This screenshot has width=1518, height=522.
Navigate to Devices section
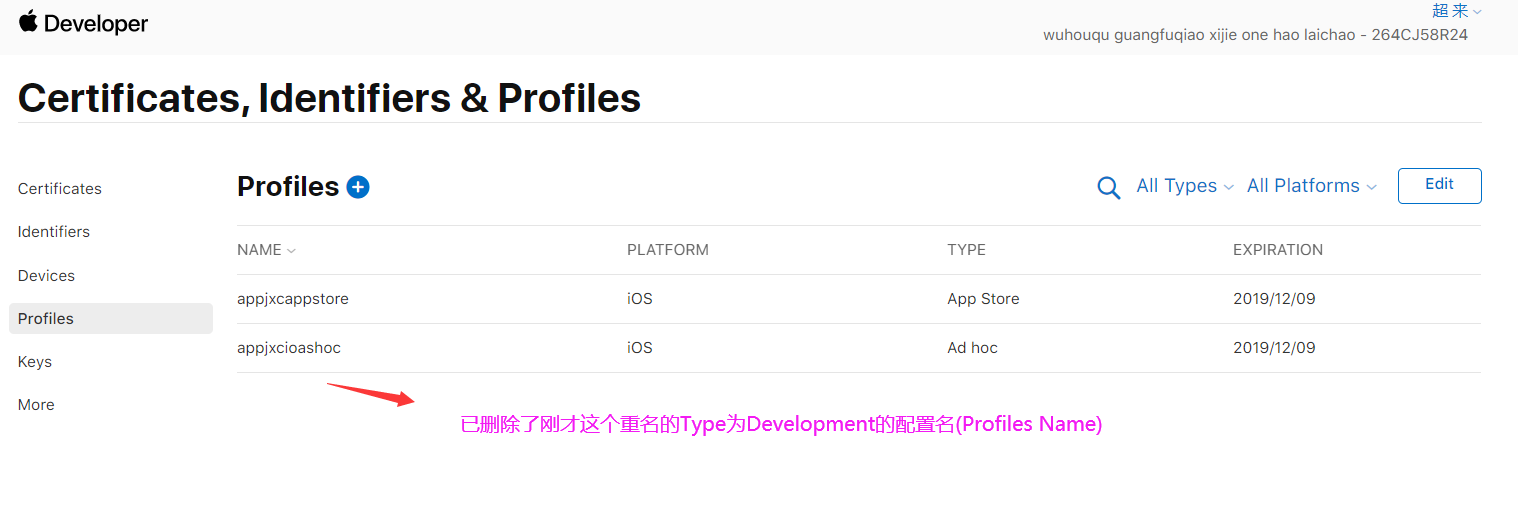(46, 276)
